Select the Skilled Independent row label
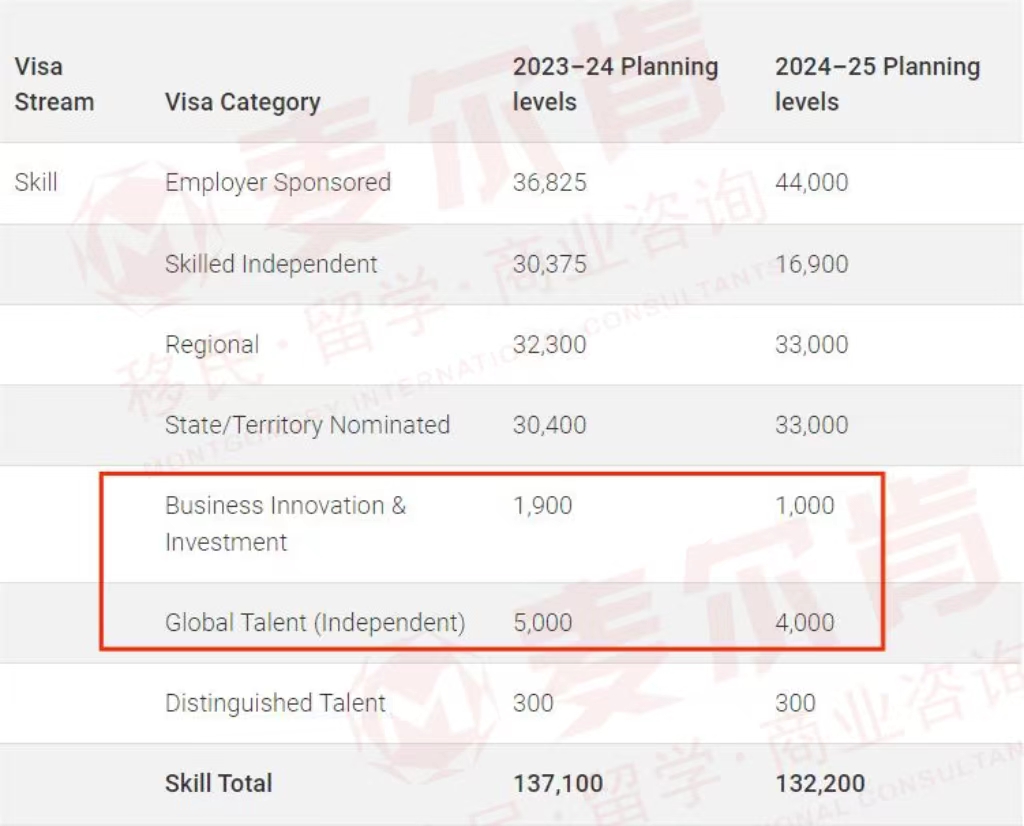 pyautogui.click(x=271, y=264)
